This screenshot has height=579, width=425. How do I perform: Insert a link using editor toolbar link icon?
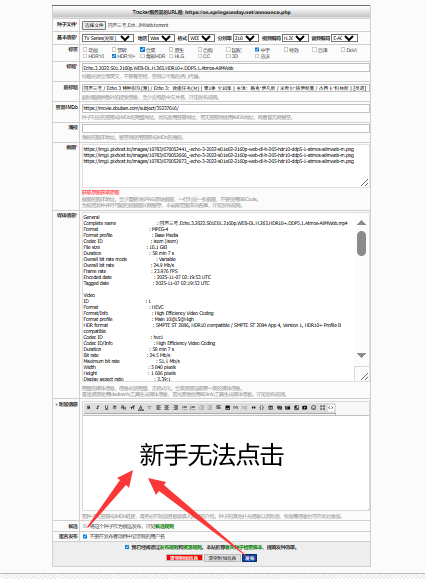click(x=235, y=408)
